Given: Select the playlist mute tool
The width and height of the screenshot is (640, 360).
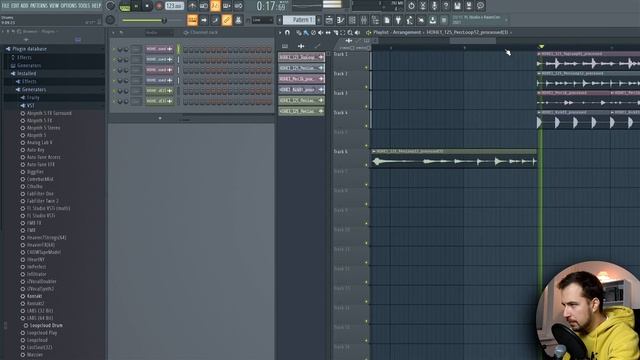Looking at the screenshot, I should (x=321, y=33).
